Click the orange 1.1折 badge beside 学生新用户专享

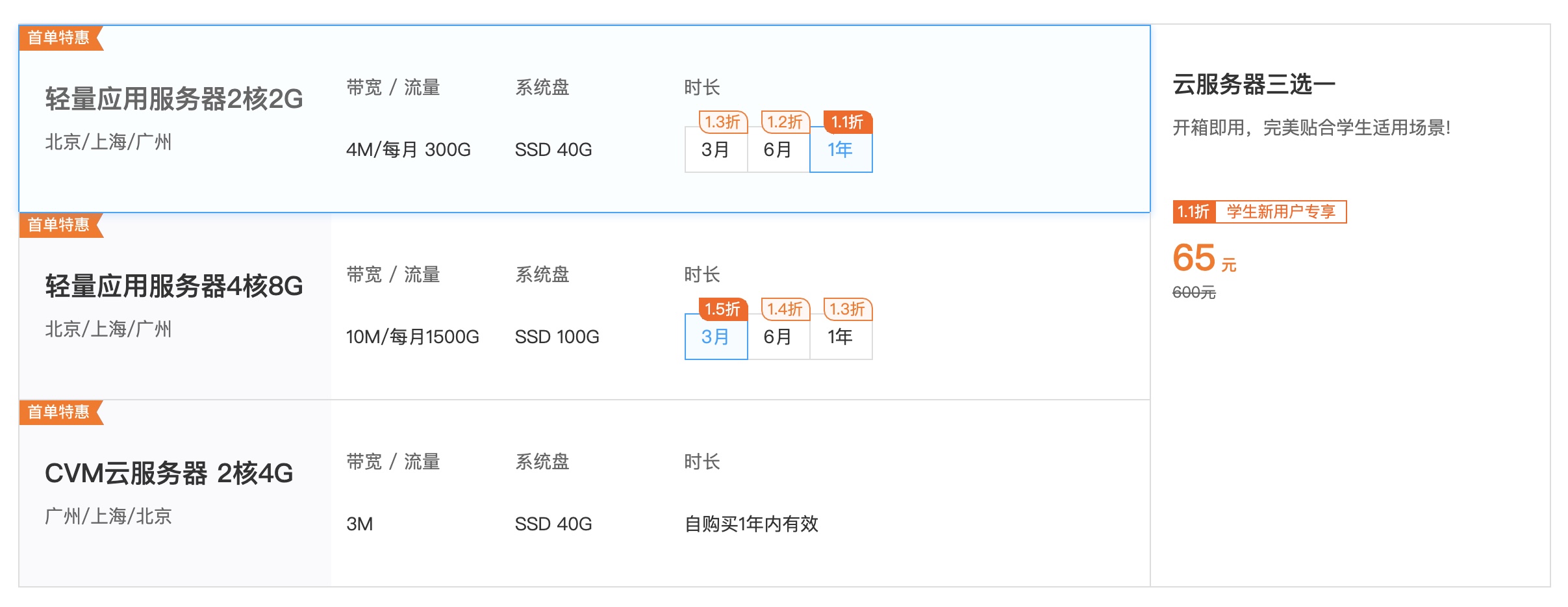click(1194, 211)
